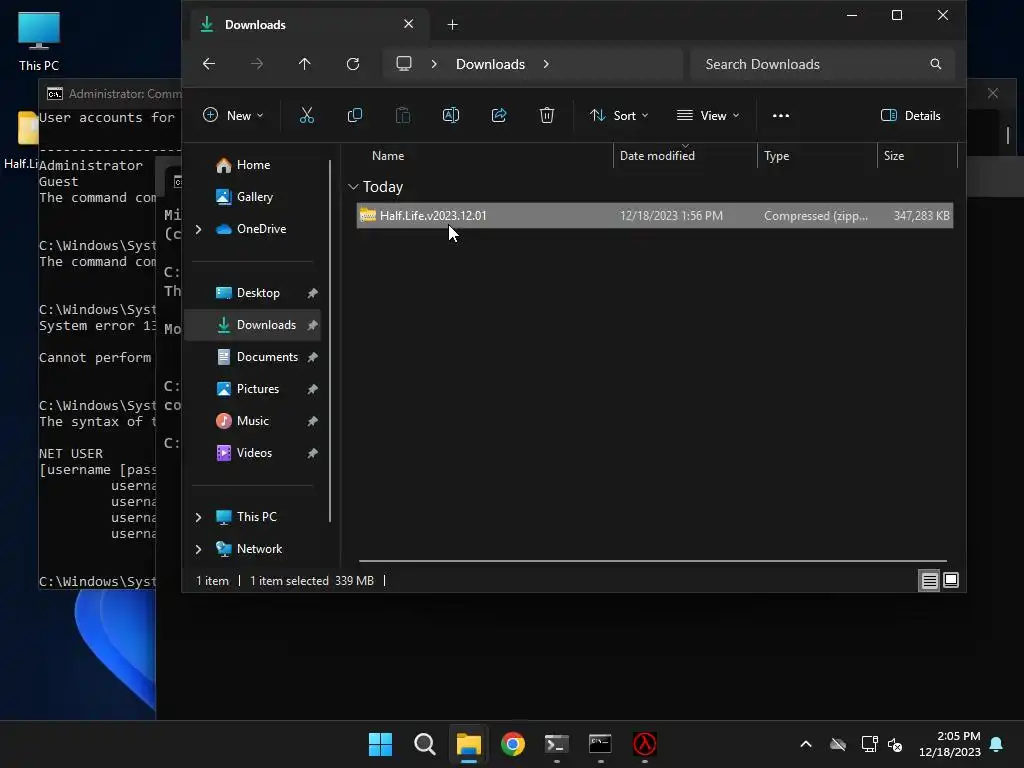Open the This PC desktop icon

[x=39, y=40]
